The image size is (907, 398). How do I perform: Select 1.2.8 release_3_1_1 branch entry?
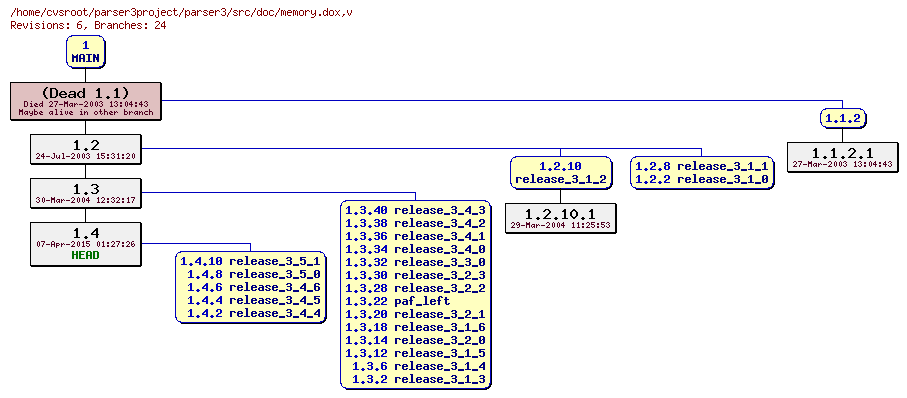702,166
